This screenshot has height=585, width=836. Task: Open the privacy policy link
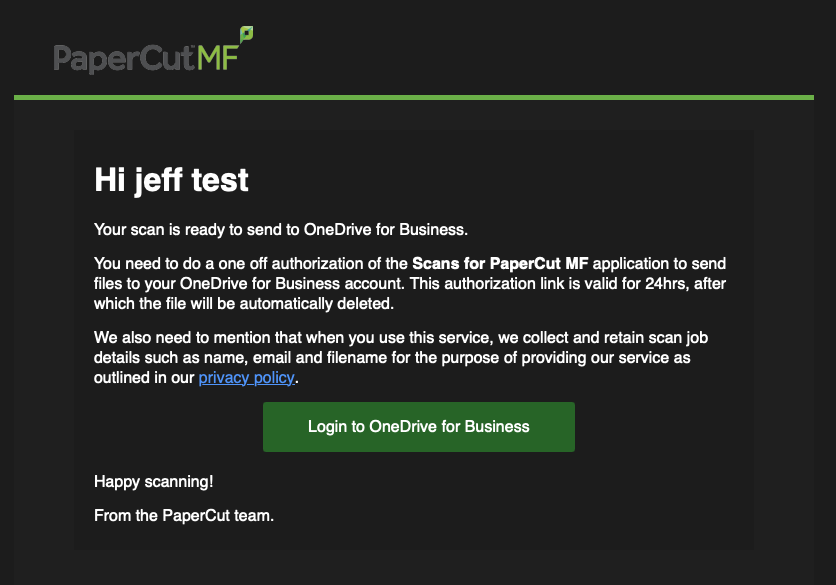click(247, 377)
